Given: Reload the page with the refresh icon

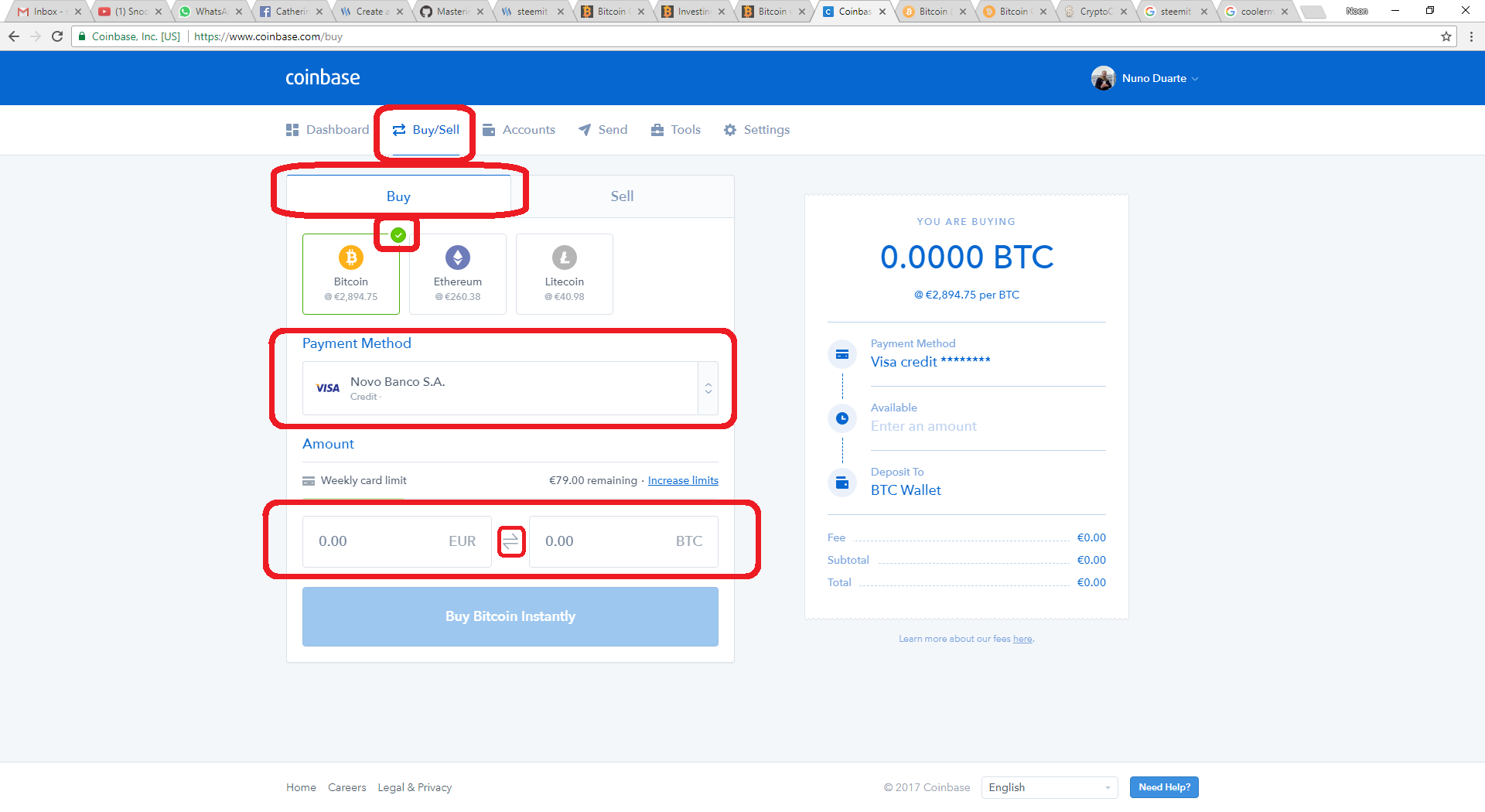Looking at the screenshot, I should pyautogui.click(x=57, y=36).
